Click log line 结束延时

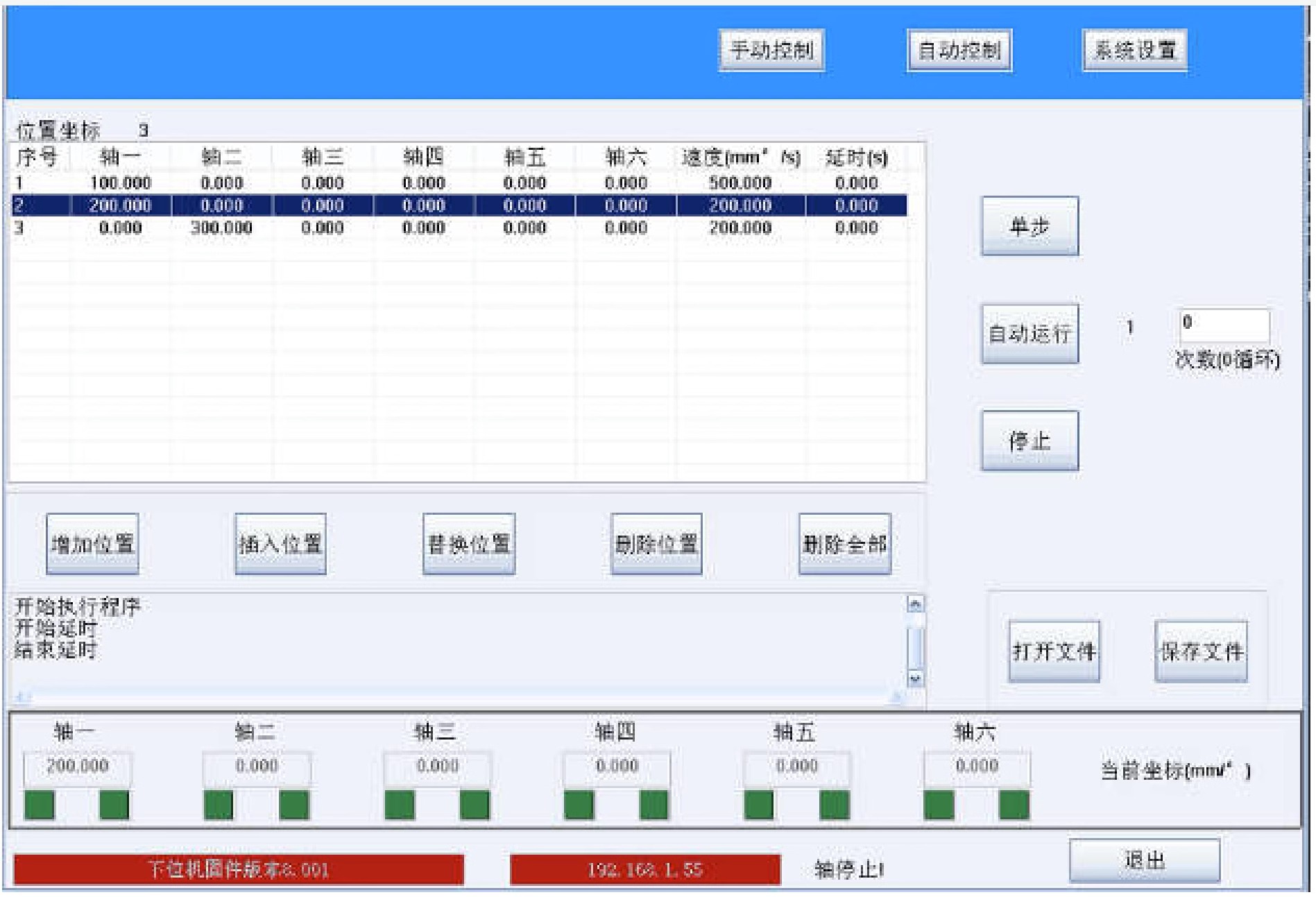pyautogui.click(x=56, y=650)
